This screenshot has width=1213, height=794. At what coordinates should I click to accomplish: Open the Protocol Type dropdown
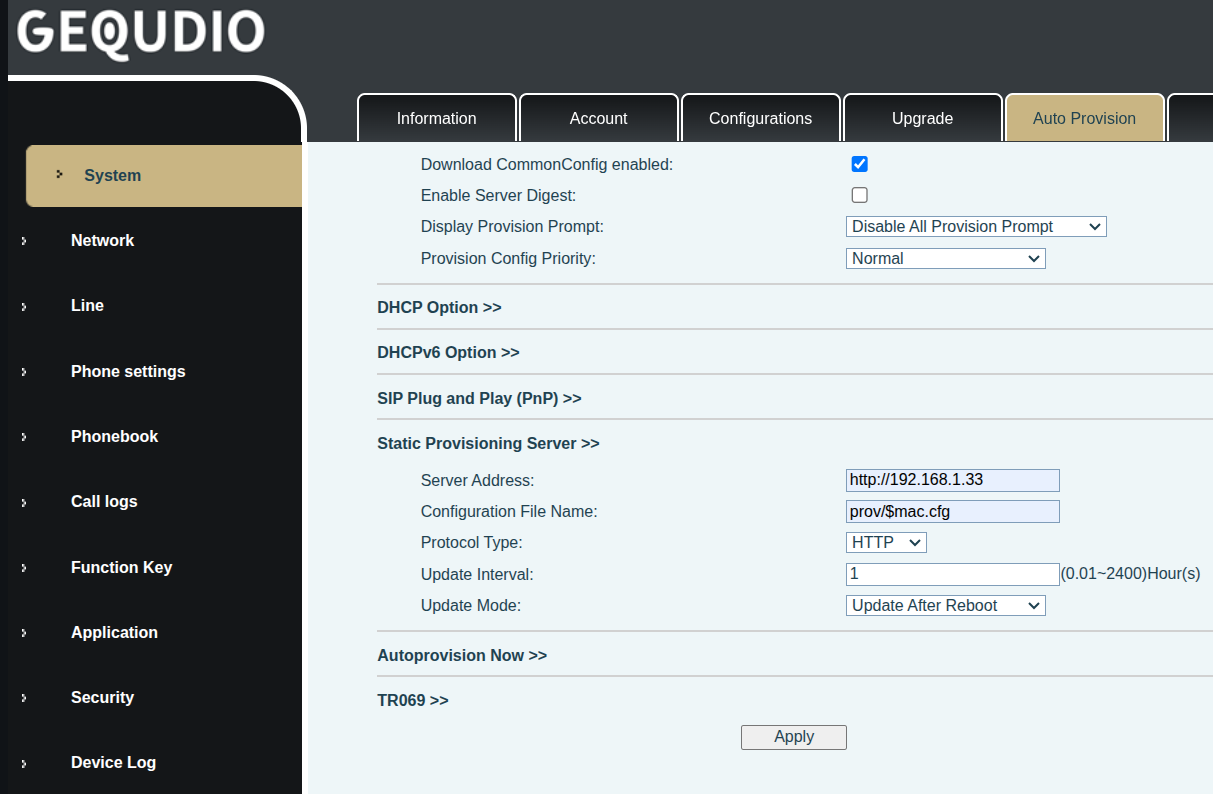pos(886,543)
